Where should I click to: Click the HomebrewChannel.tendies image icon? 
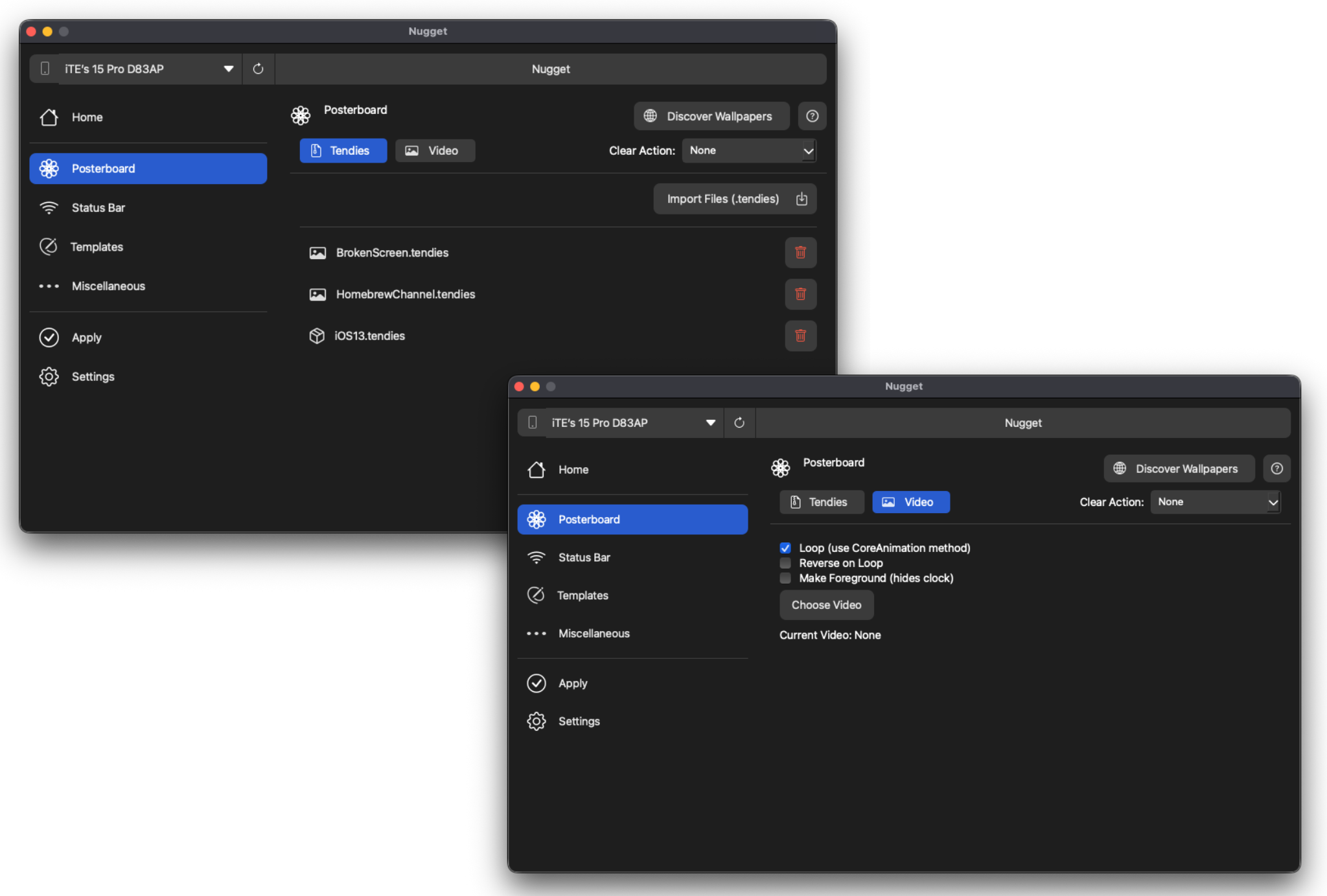tap(317, 294)
